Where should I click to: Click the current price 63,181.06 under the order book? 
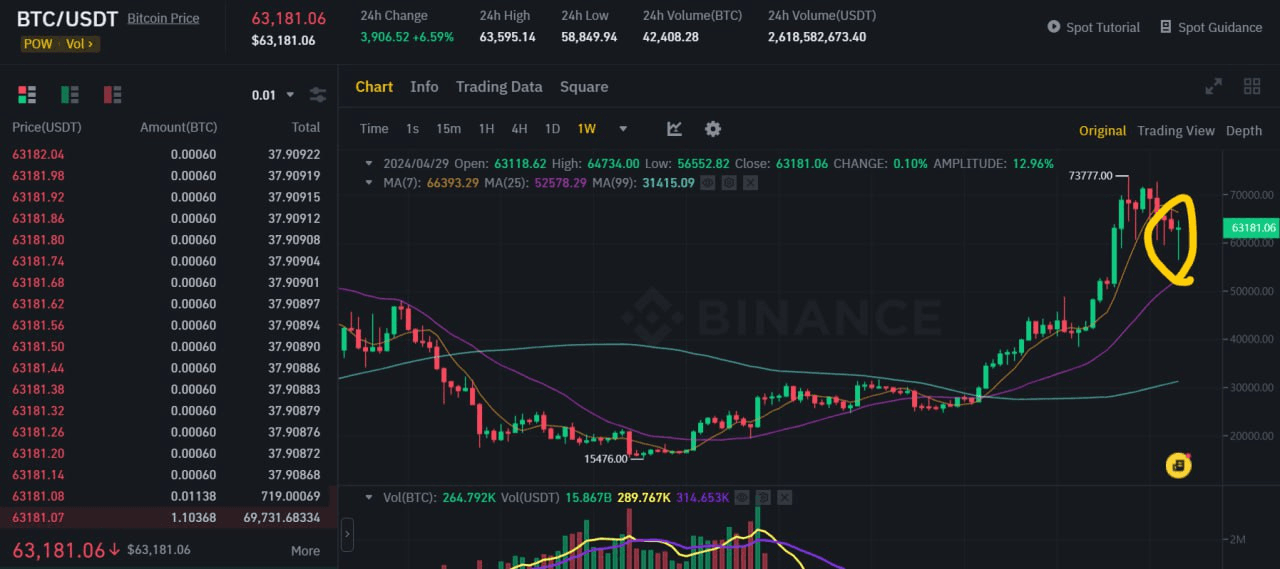click(x=59, y=550)
